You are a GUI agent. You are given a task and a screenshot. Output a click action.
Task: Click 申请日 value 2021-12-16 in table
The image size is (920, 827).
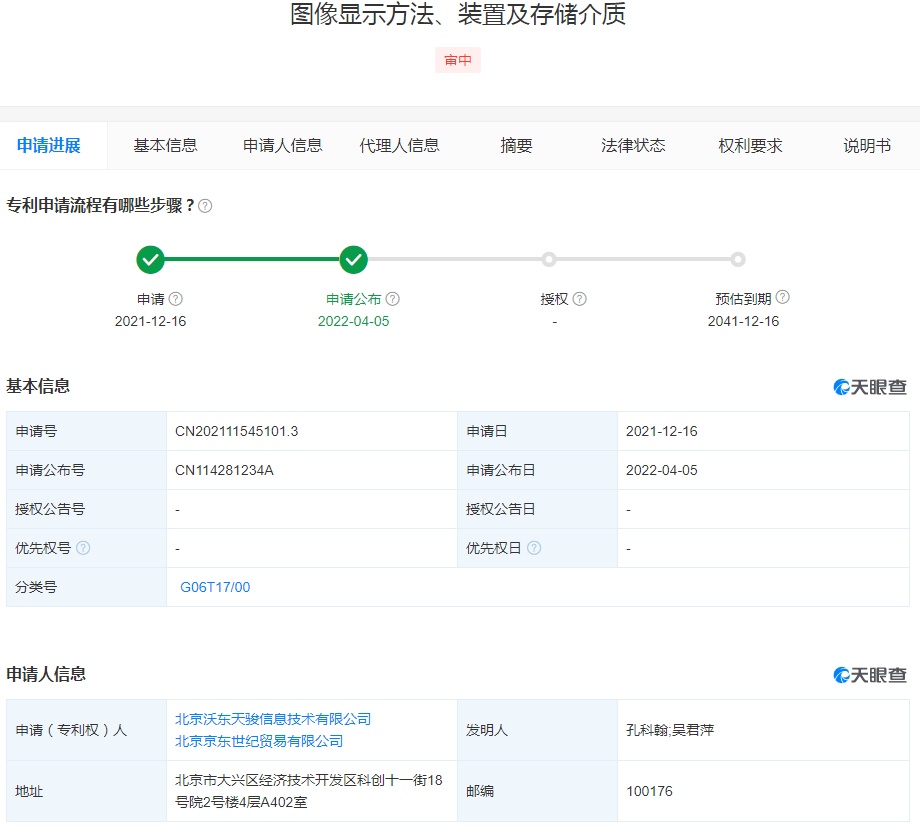click(662, 431)
